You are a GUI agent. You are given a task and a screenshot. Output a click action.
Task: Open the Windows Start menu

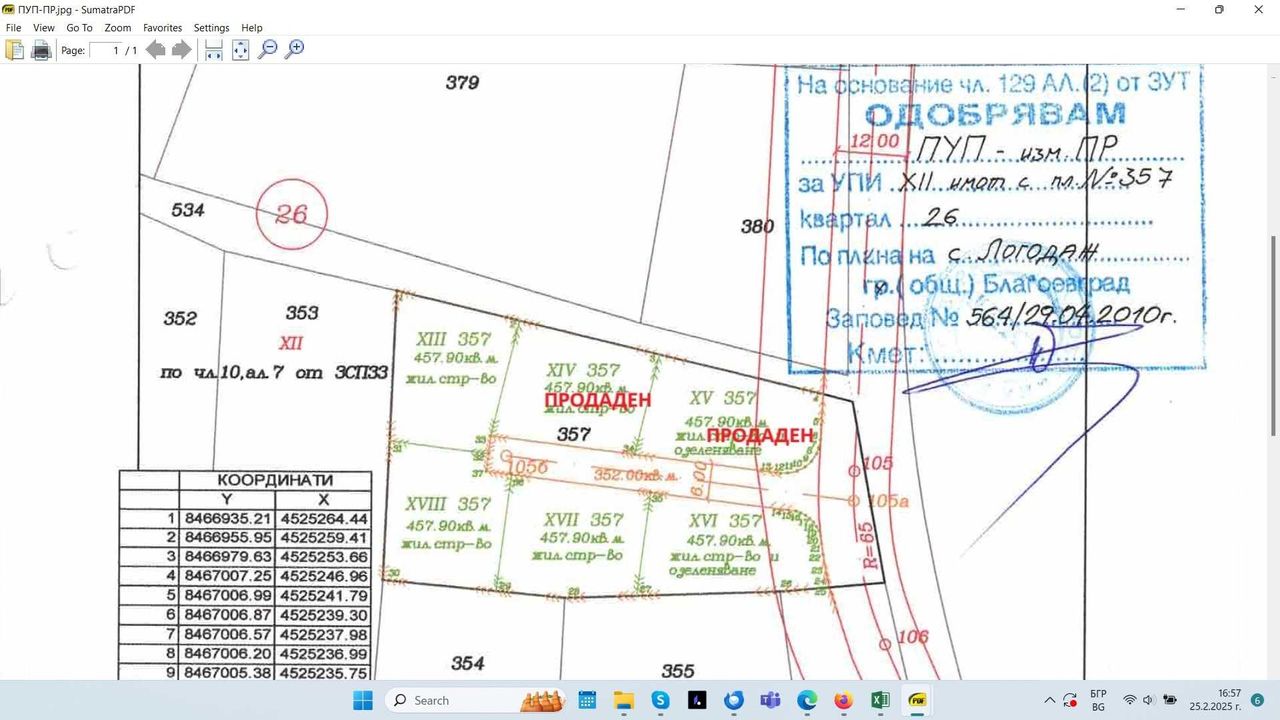pyautogui.click(x=362, y=700)
